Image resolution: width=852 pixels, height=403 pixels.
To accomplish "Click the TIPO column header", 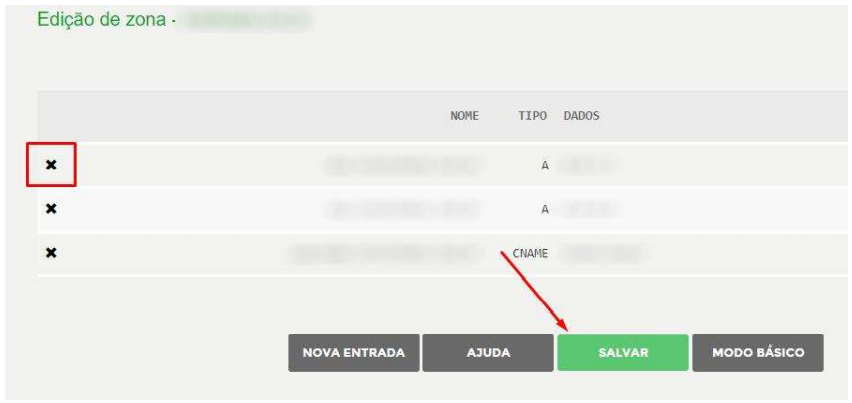I will (532, 116).
